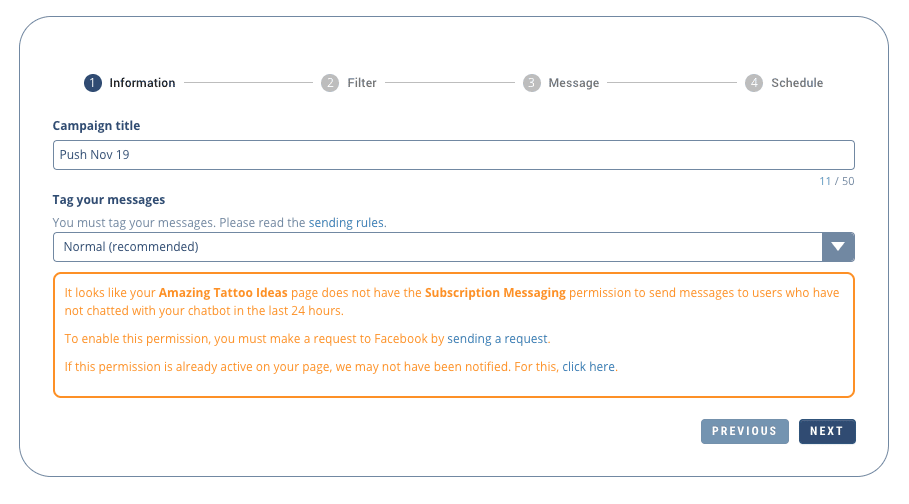Follow the 'sending a request' link

coord(498,339)
